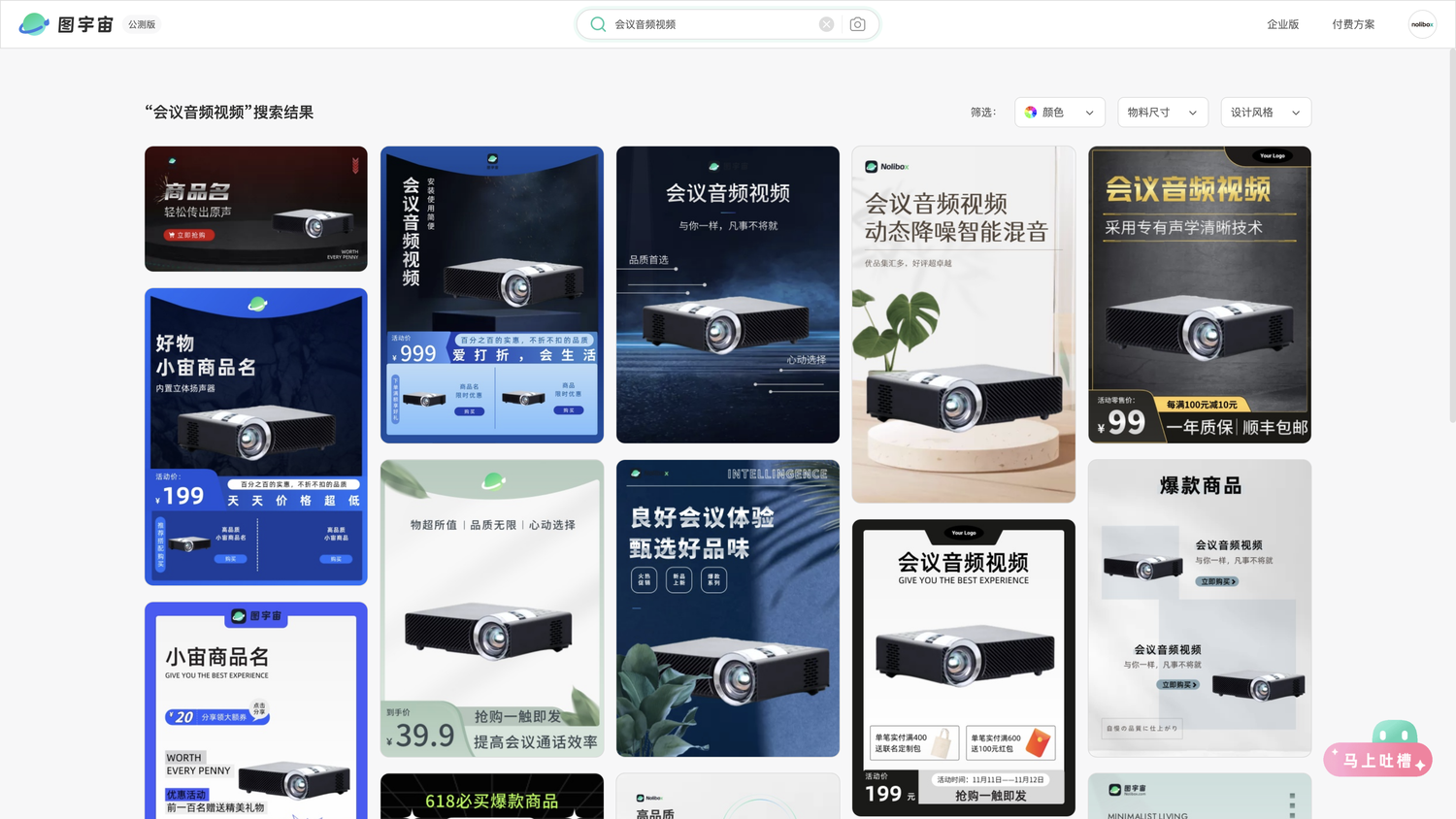1456x819 pixels.
Task: Open the 良好会议体验 甄选好品味 template
Action: (728, 608)
